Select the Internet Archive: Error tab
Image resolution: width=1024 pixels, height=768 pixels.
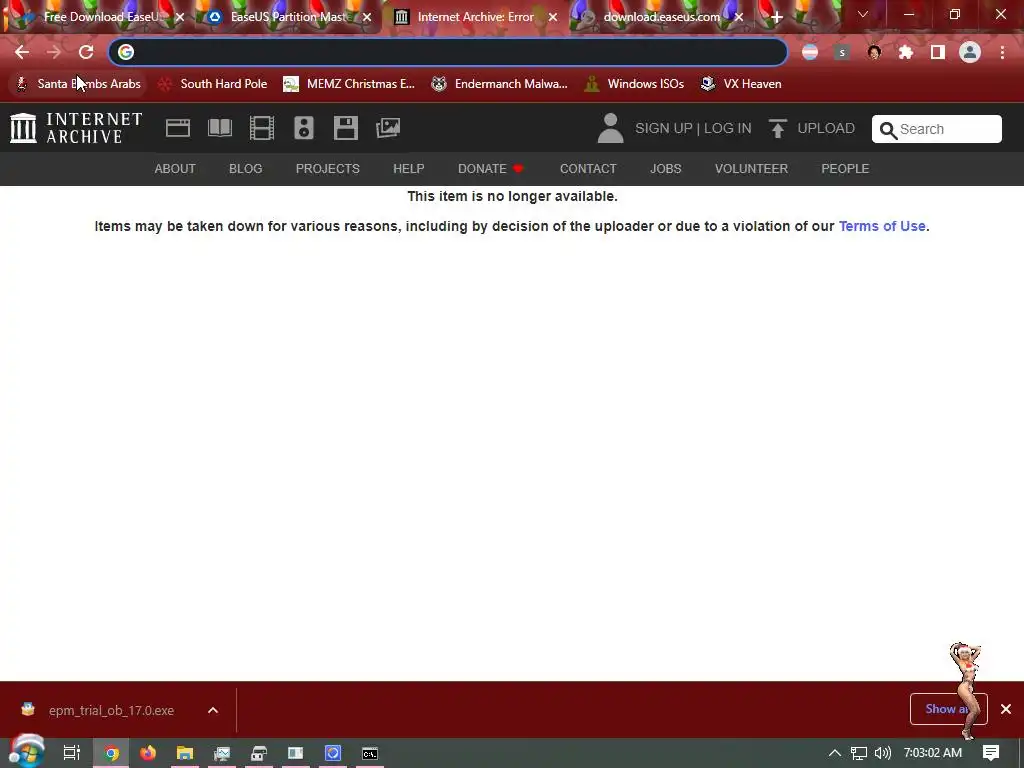pos(475,17)
